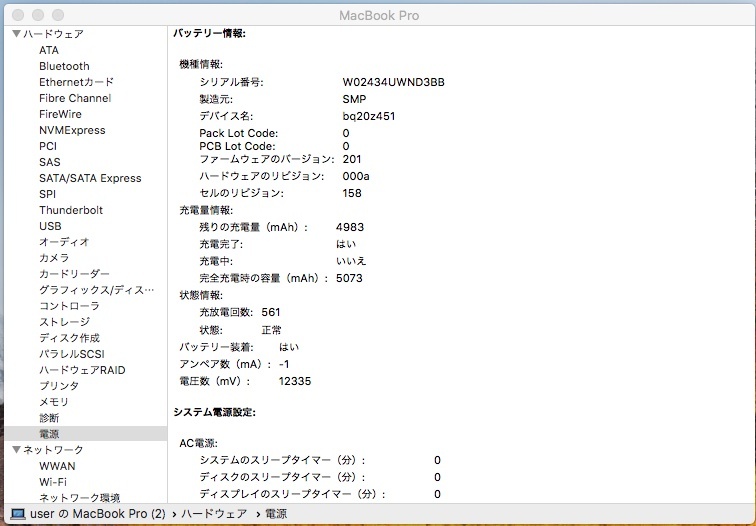Select カメラ in the sidebar

point(54,257)
